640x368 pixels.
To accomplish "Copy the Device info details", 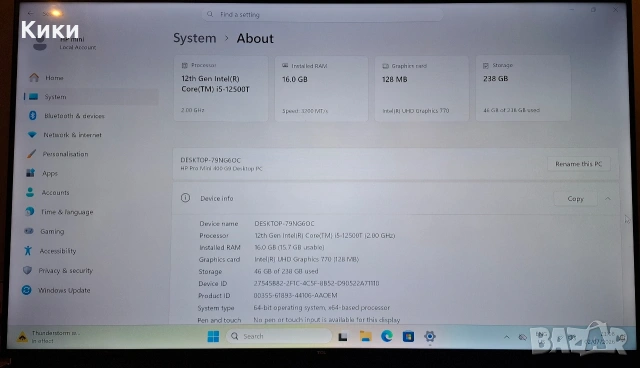I will pyautogui.click(x=576, y=199).
